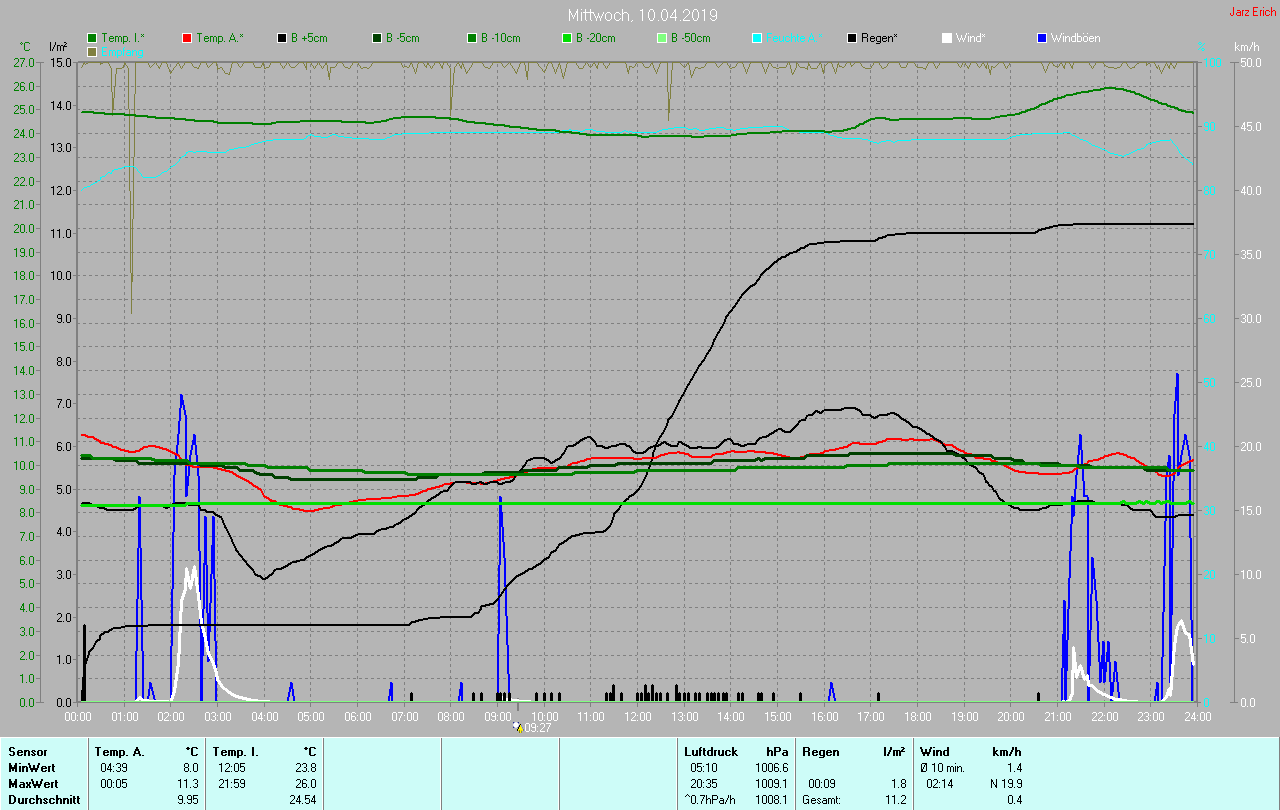Click the olive legend square in second row
Viewport: 1280px width, 810px height.
[92, 51]
